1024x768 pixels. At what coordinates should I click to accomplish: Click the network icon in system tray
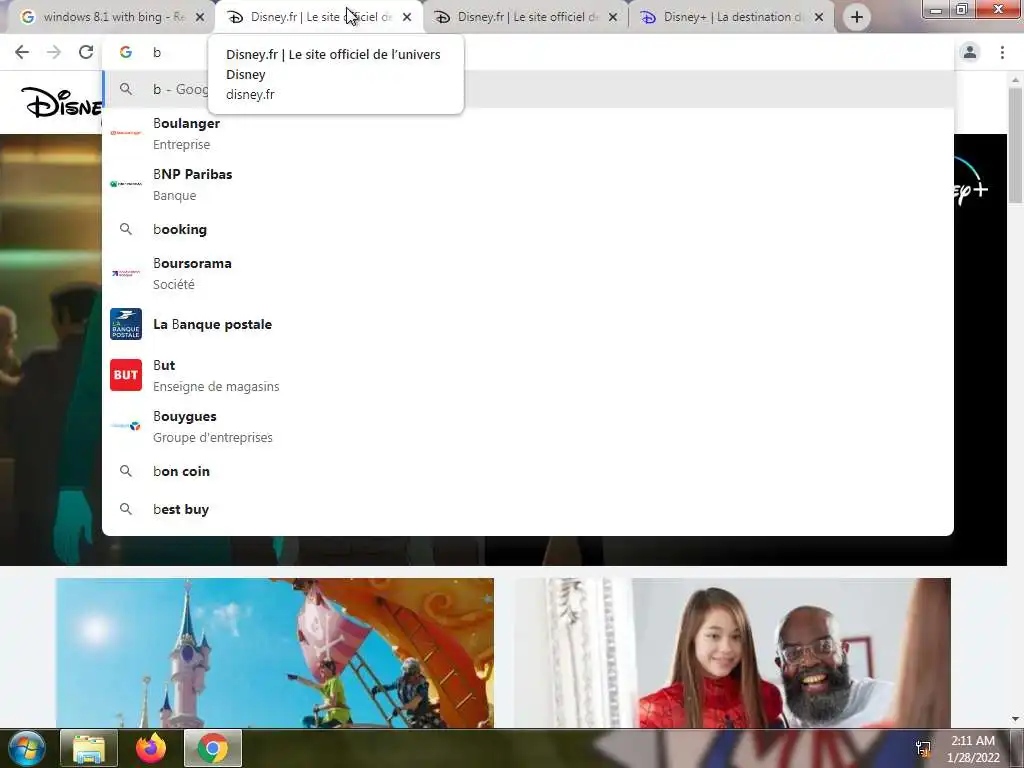[923, 749]
